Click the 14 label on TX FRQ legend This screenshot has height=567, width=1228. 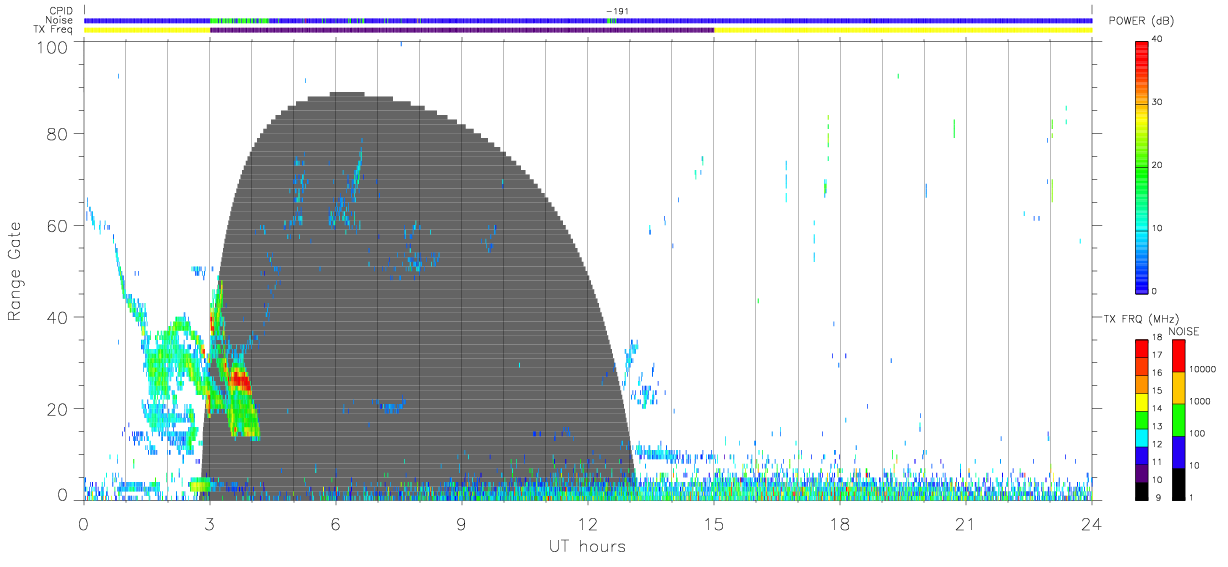tap(1157, 408)
